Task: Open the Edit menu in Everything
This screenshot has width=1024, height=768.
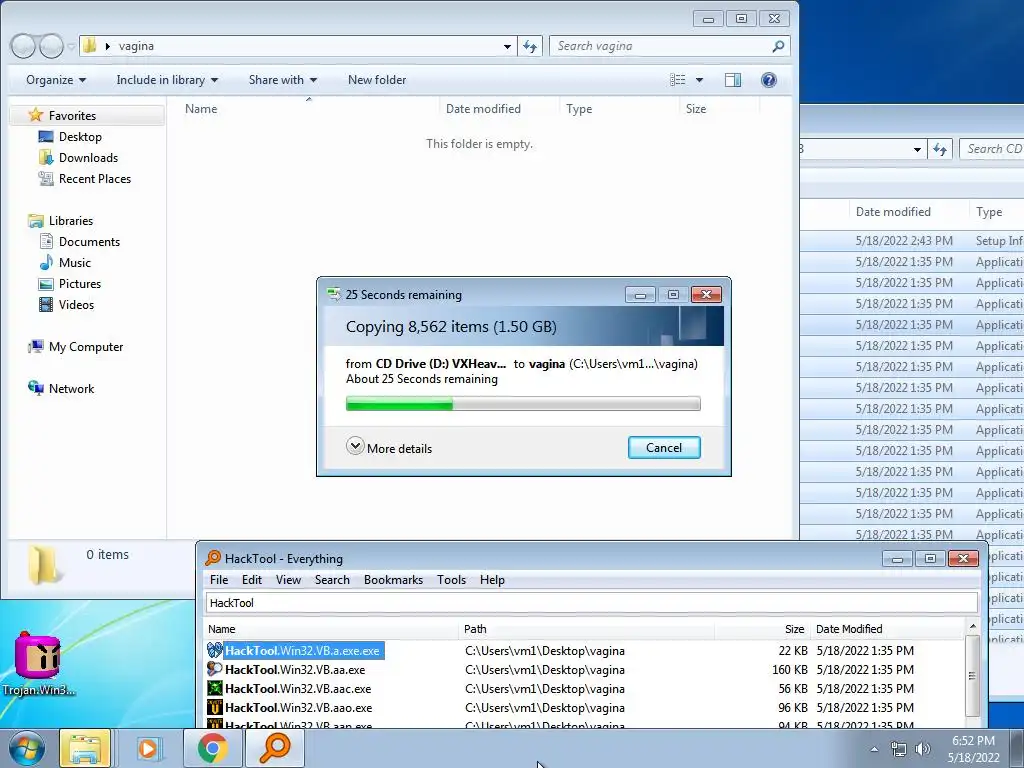Action: tap(251, 580)
